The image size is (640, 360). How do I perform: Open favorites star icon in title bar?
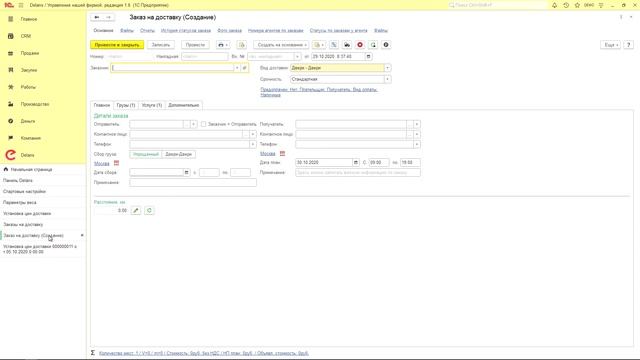point(577,5)
